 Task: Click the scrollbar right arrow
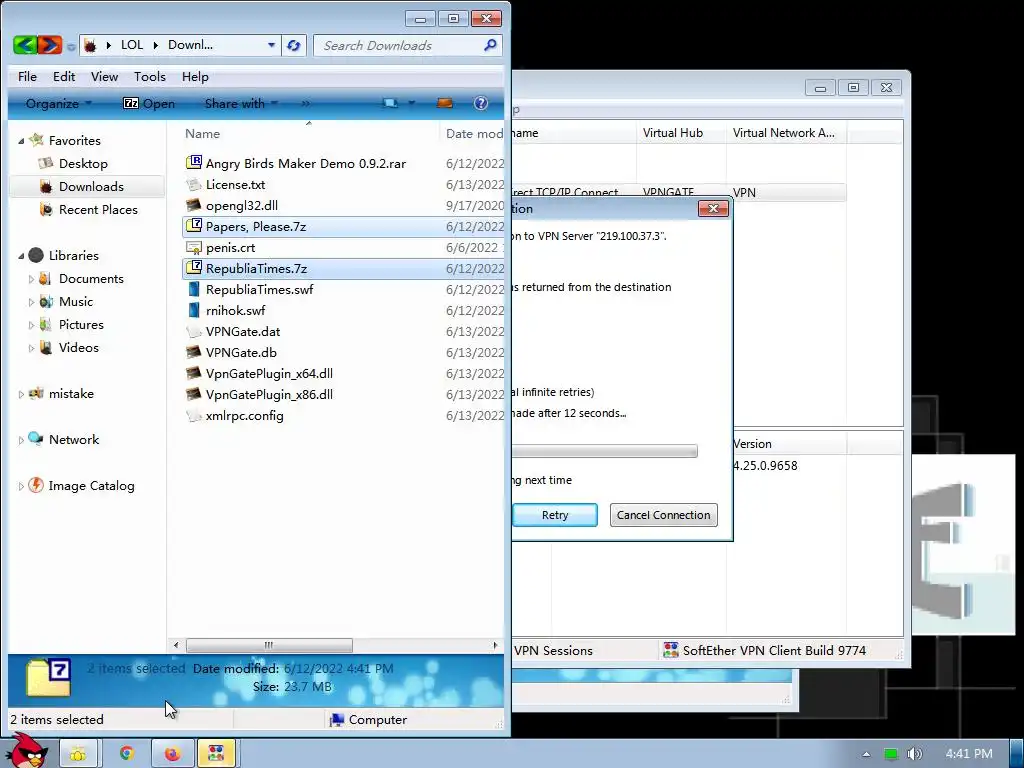tap(495, 645)
